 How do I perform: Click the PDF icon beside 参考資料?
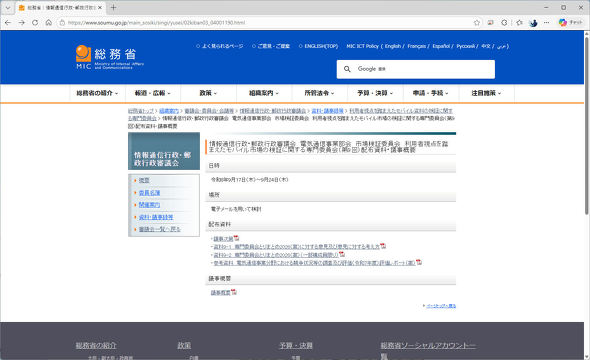pos(419,262)
